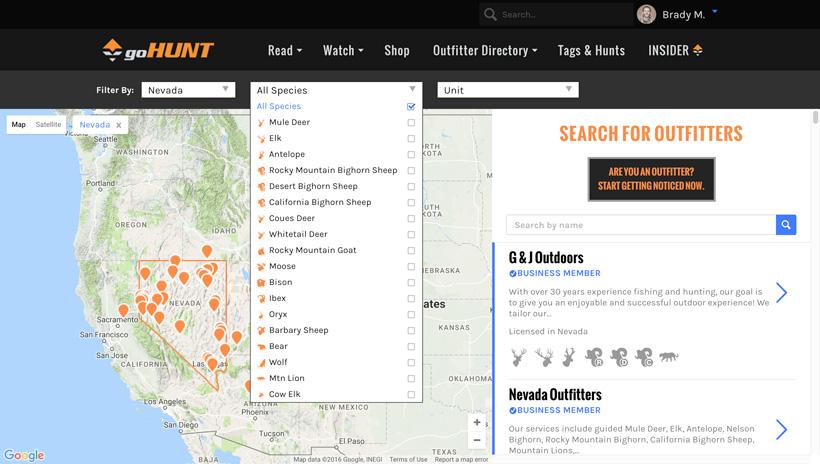The image size is (820, 464).
Task: Click the Mule Deer icon in species list
Action: pos(261,122)
